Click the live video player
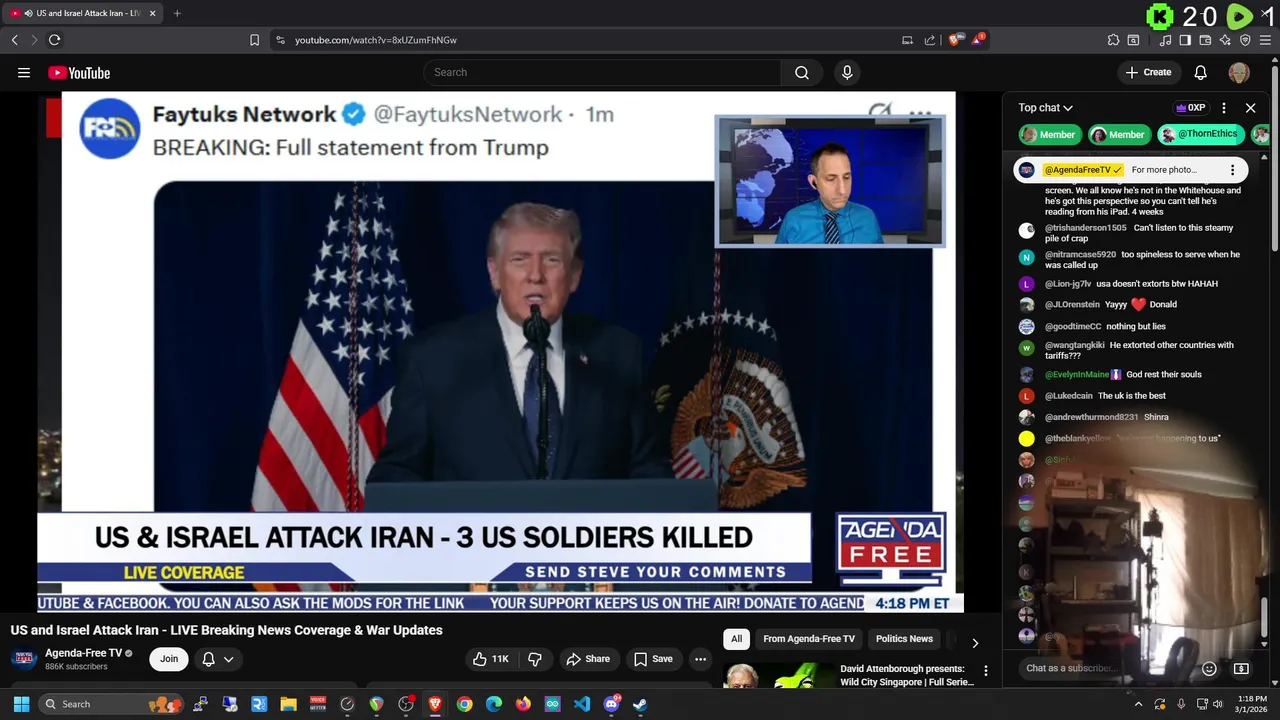Image resolution: width=1280 pixels, height=720 pixels. (500, 350)
